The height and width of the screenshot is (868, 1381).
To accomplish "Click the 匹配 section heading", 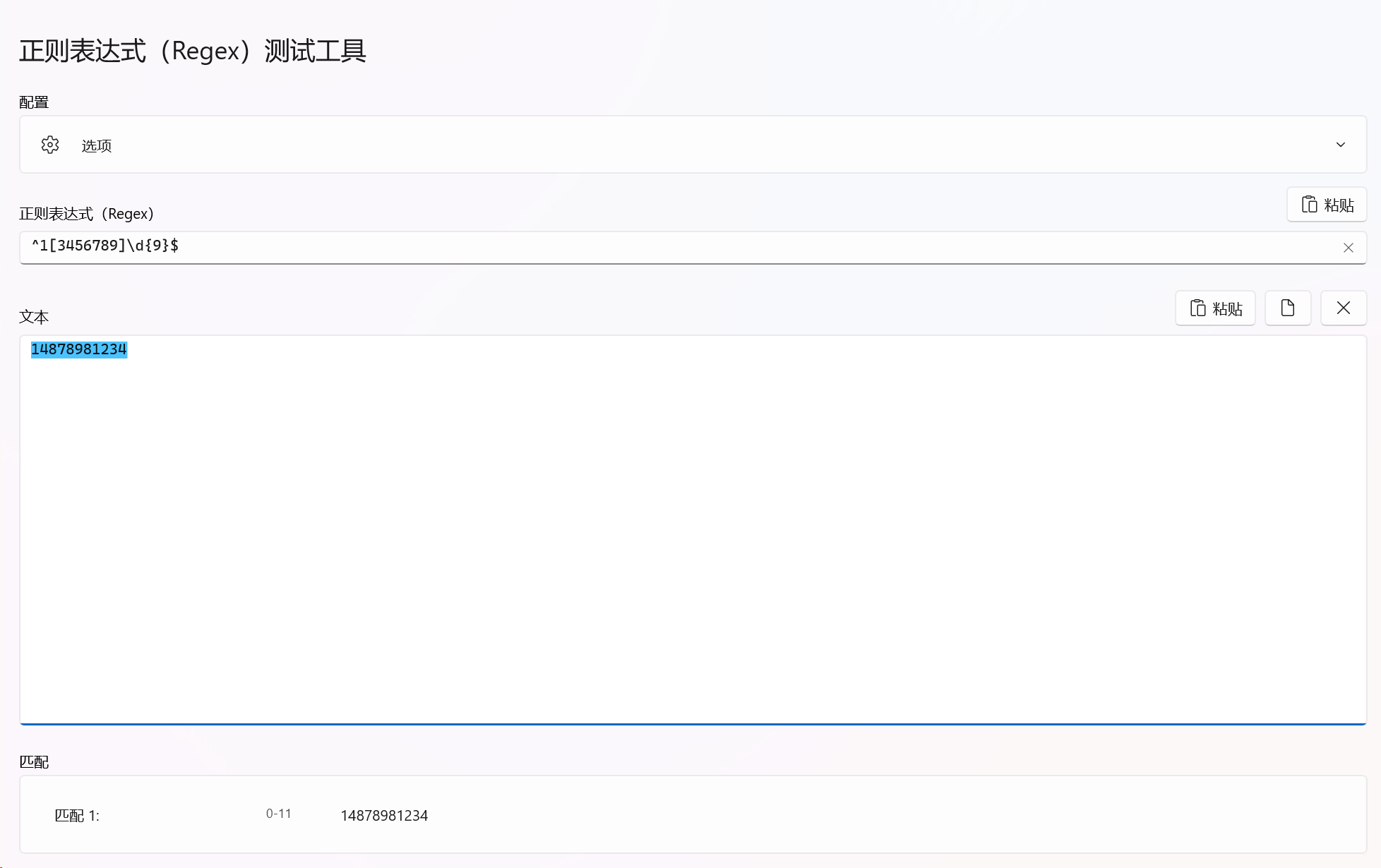I will click(x=34, y=761).
